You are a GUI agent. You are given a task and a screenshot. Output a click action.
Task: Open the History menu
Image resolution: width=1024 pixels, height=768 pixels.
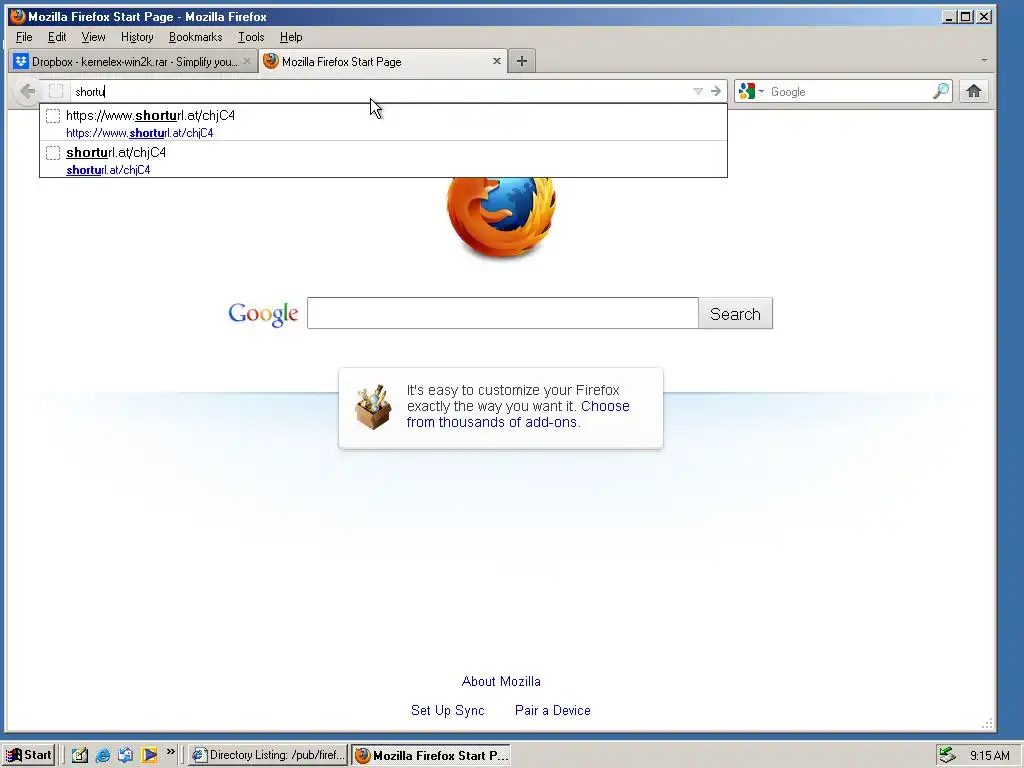[x=137, y=37]
